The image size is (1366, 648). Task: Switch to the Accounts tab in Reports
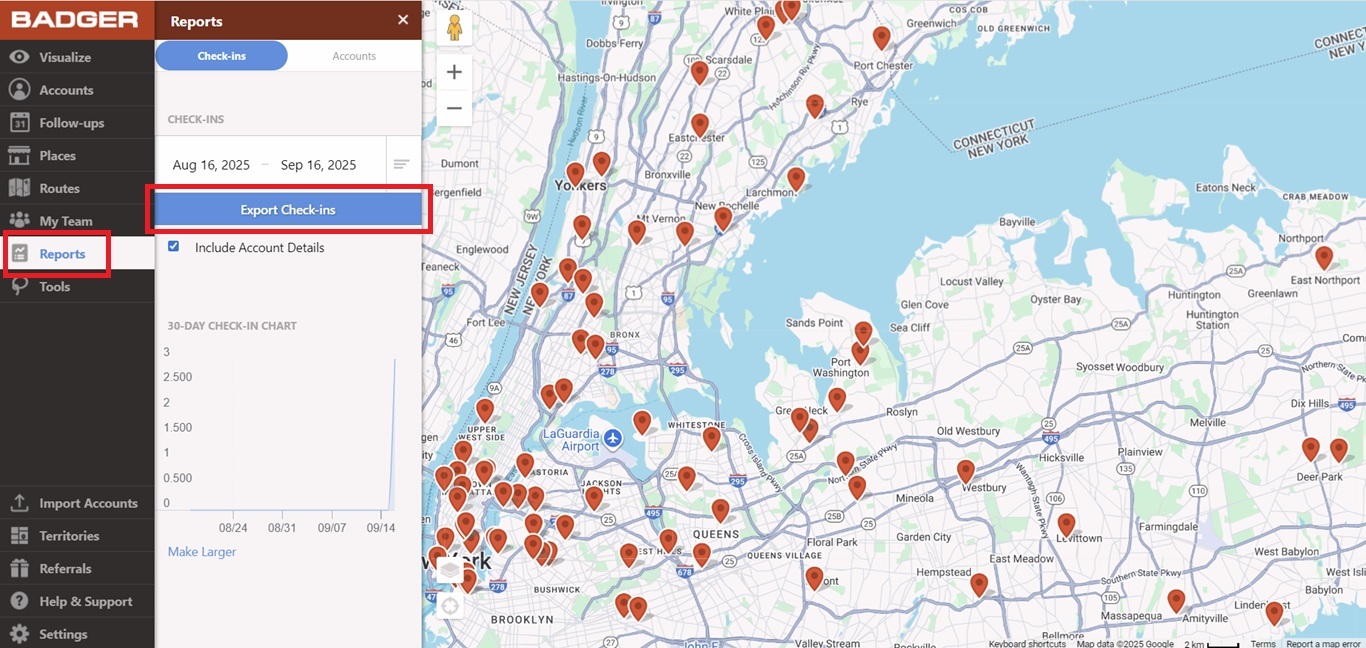tap(354, 56)
